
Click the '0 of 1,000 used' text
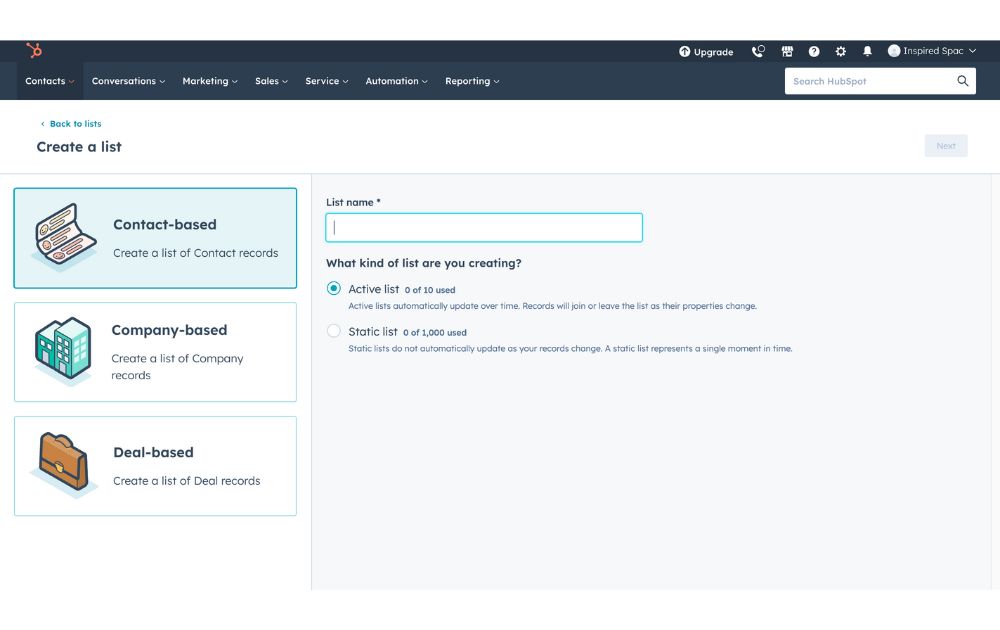point(435,332)
